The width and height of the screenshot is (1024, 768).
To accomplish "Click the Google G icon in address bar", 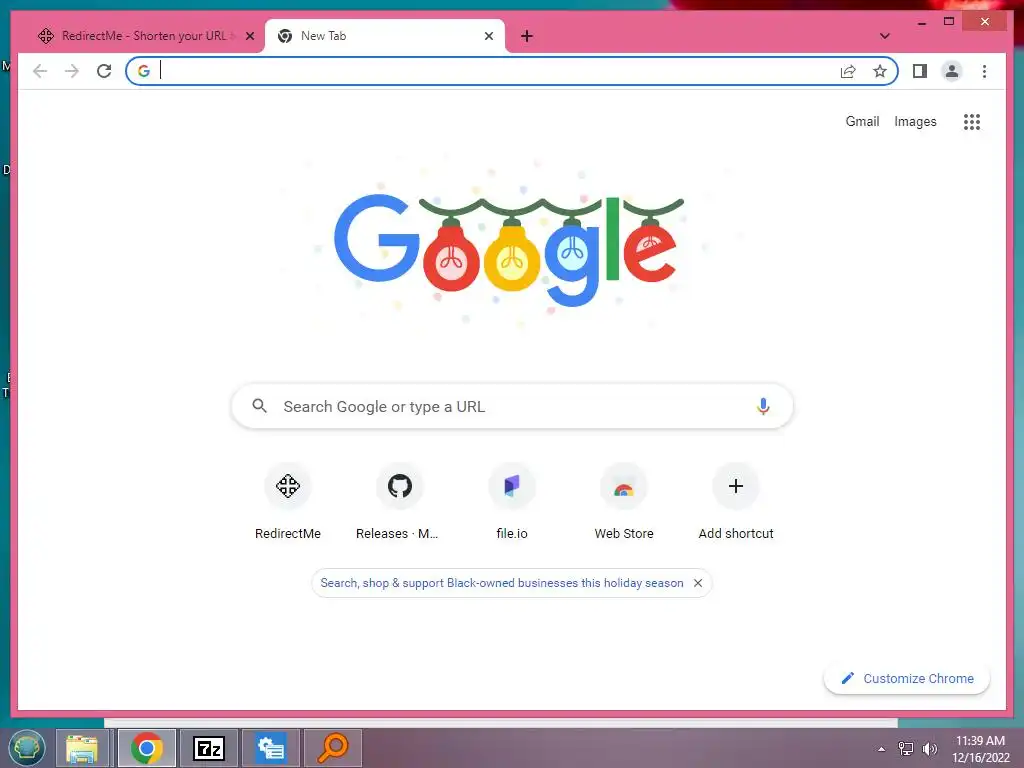I will 144,71.
